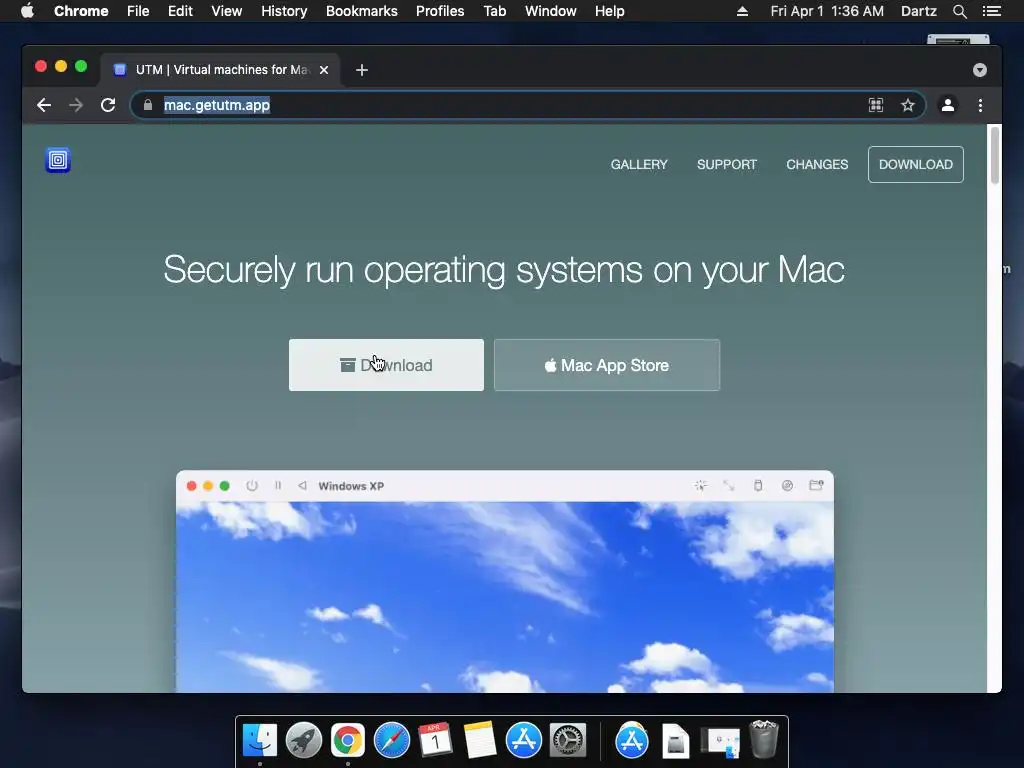Open the Profiles menu
Viewport: 1024px width, 768px height.
tap(440, 11)
